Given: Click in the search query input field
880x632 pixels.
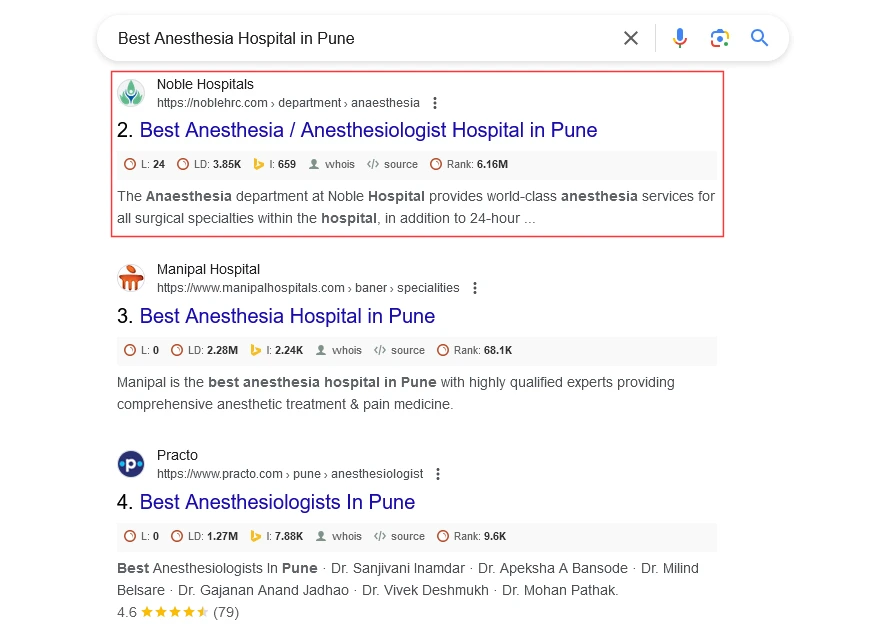Looking at the screenshot, I should [x=360, y=39].
